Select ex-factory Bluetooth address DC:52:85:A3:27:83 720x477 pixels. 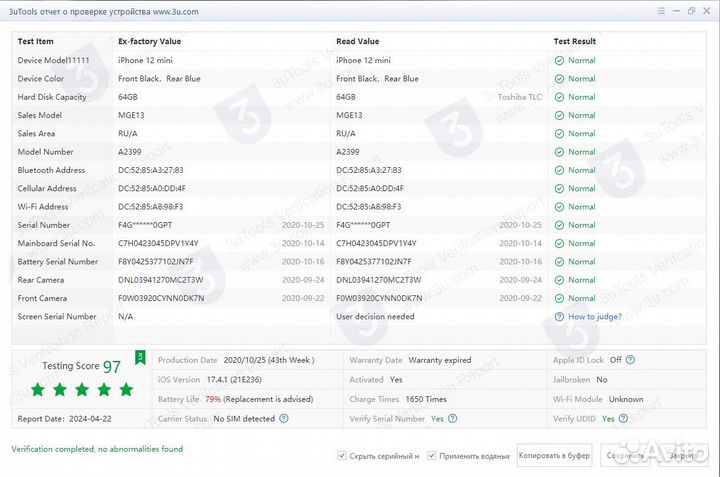point(151,170)
